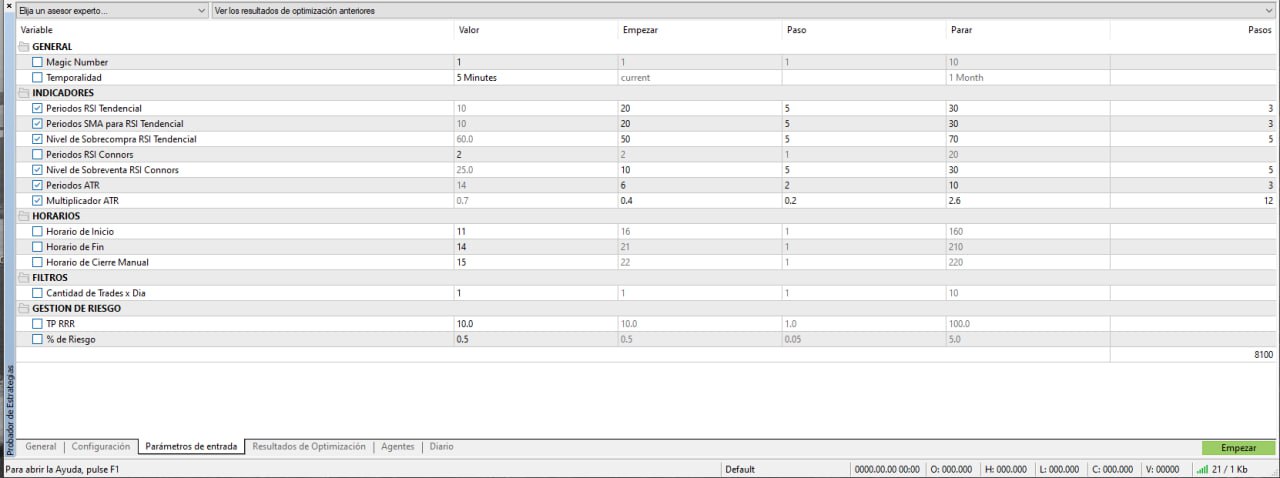This screenshot has height=478, width=1280.
Task: Check Horario de Cierre Manual box
Action: tap(37, 262)
